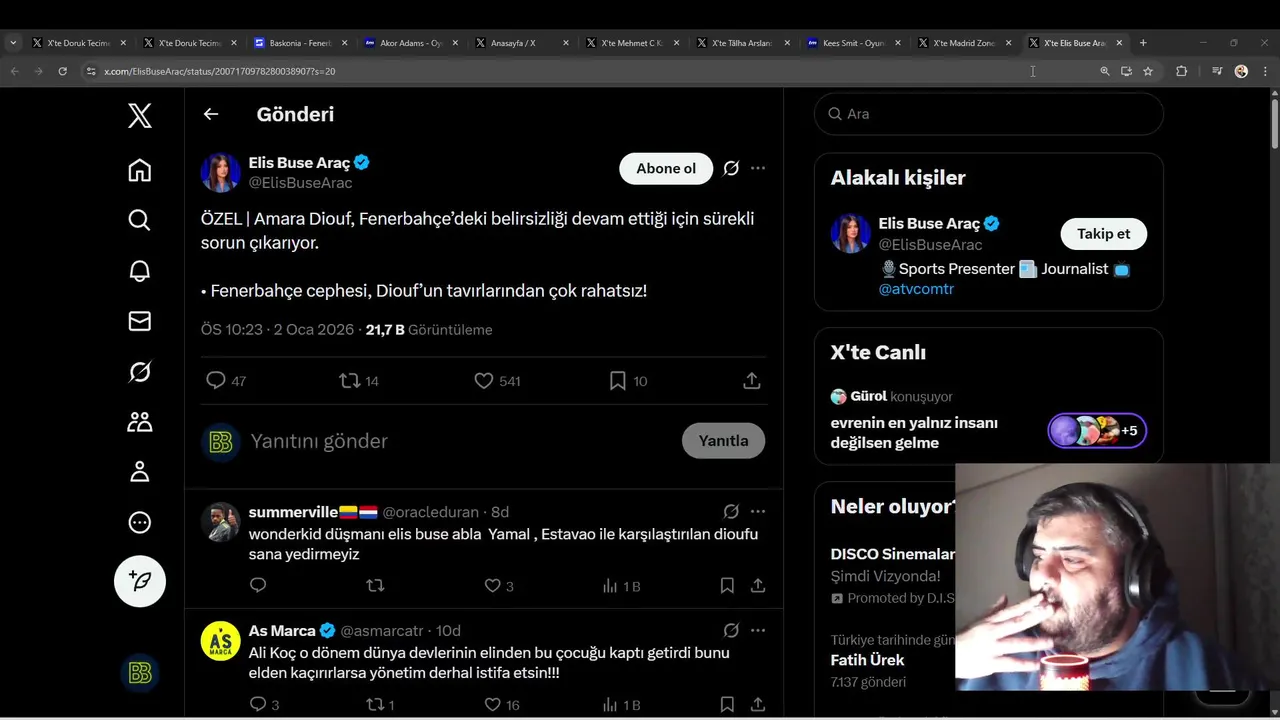Screen dimensions: 1280x720
Task: Go back with the Gönderi arrow
Action: point(211,114)
